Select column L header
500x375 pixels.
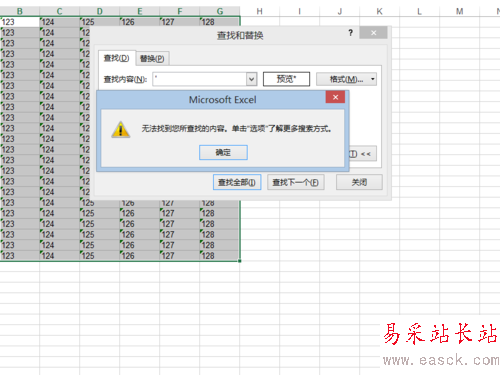[419, 11]
